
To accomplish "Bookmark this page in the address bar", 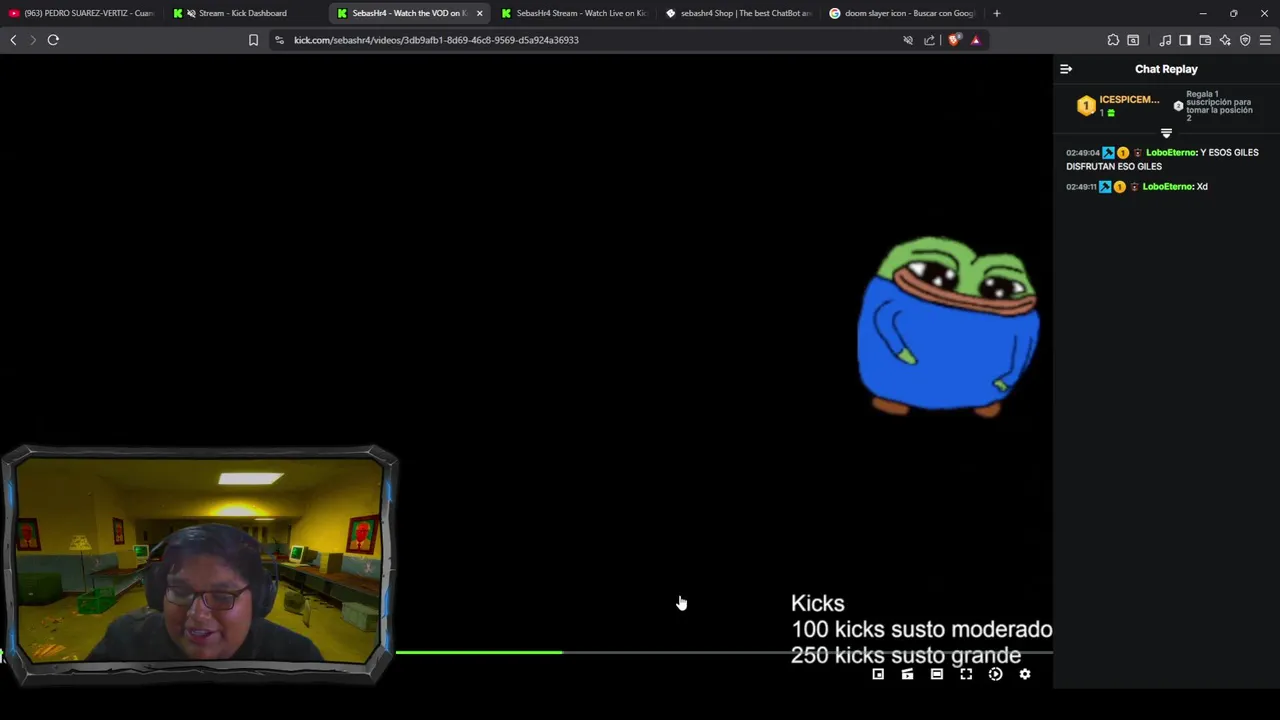I will [253, 40].
